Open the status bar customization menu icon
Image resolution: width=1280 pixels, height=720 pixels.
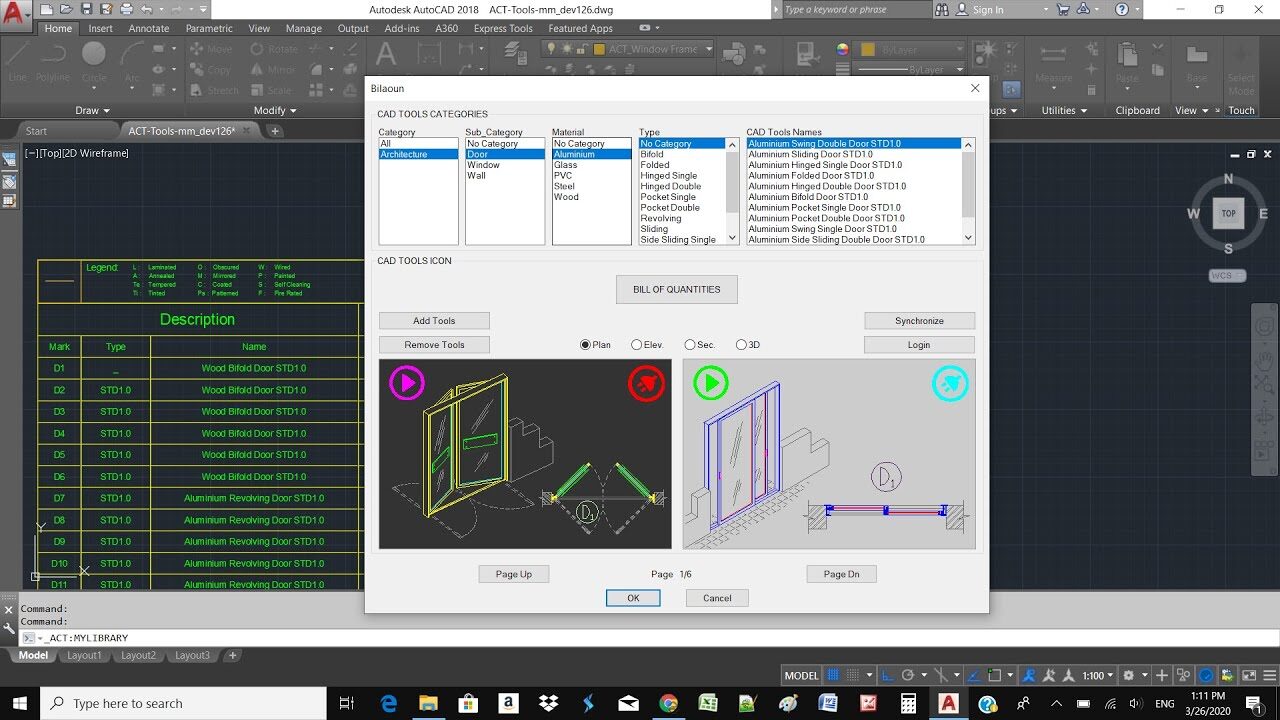point(1270,675)
